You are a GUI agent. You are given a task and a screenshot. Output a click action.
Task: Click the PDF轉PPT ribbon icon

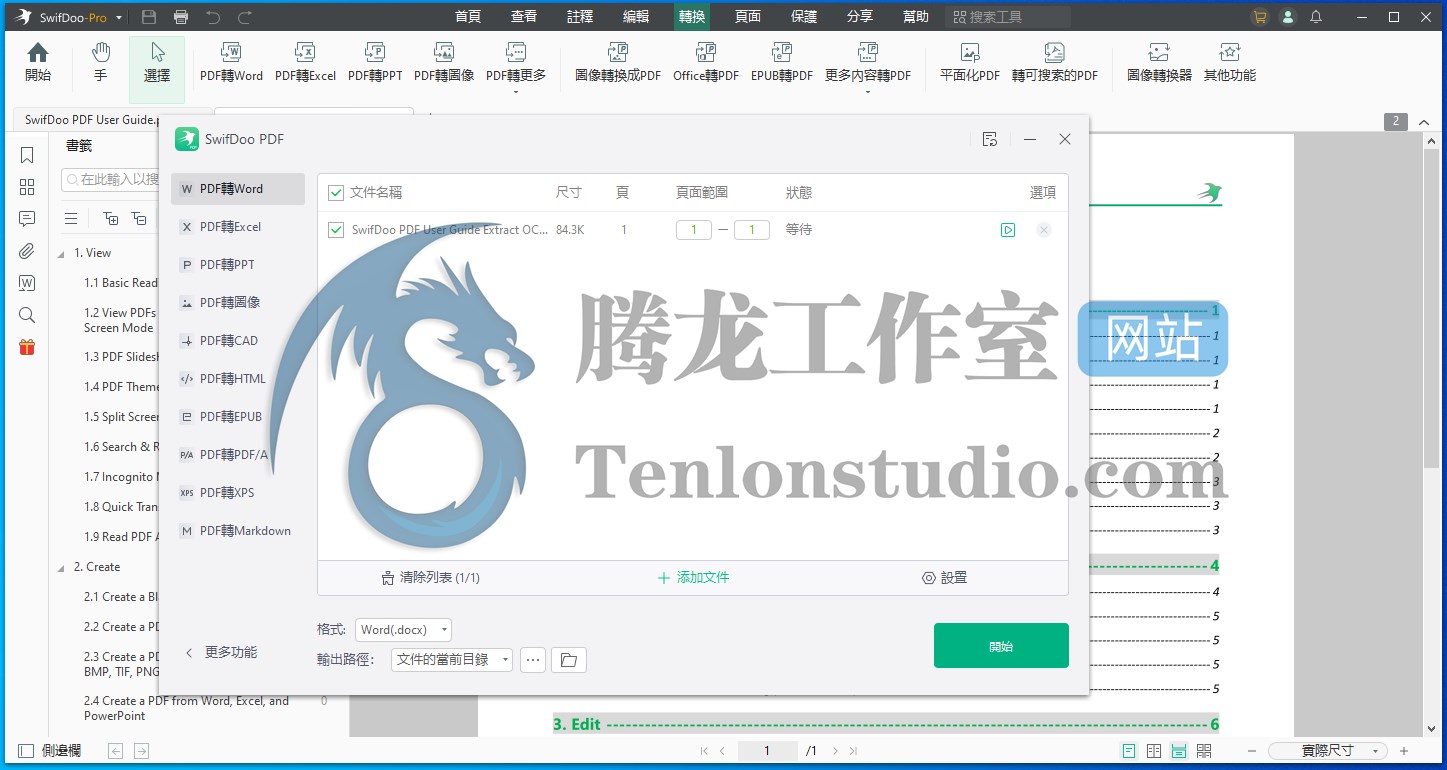click(x=375, y=62)
